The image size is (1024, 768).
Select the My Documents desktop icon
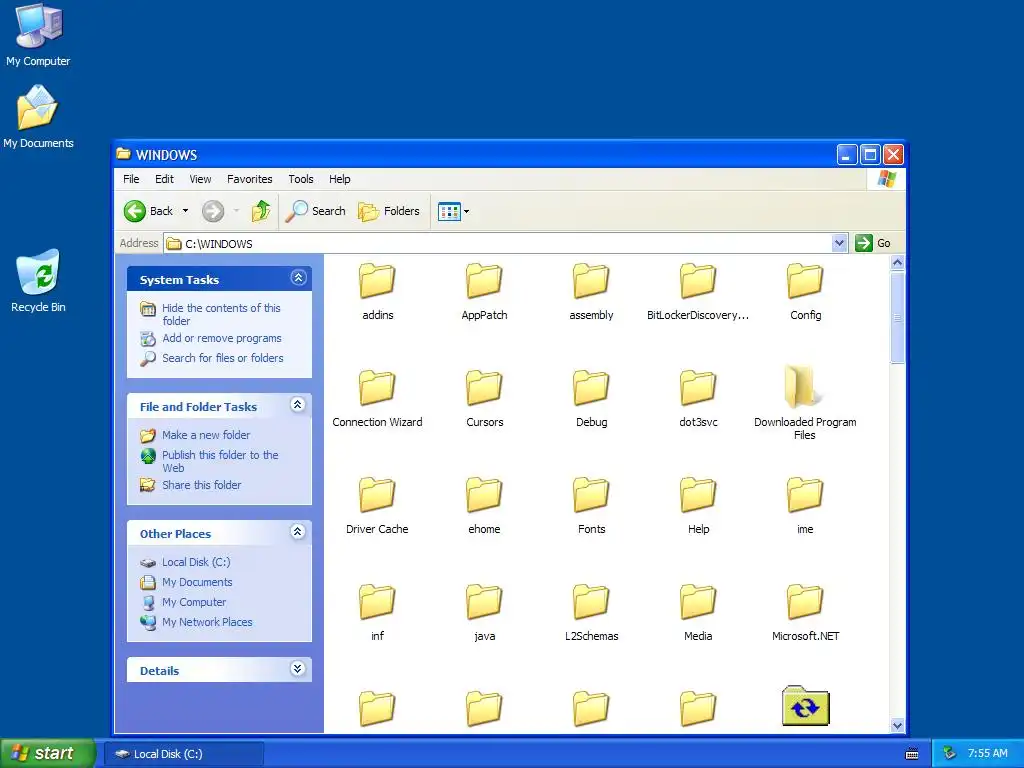38,116
